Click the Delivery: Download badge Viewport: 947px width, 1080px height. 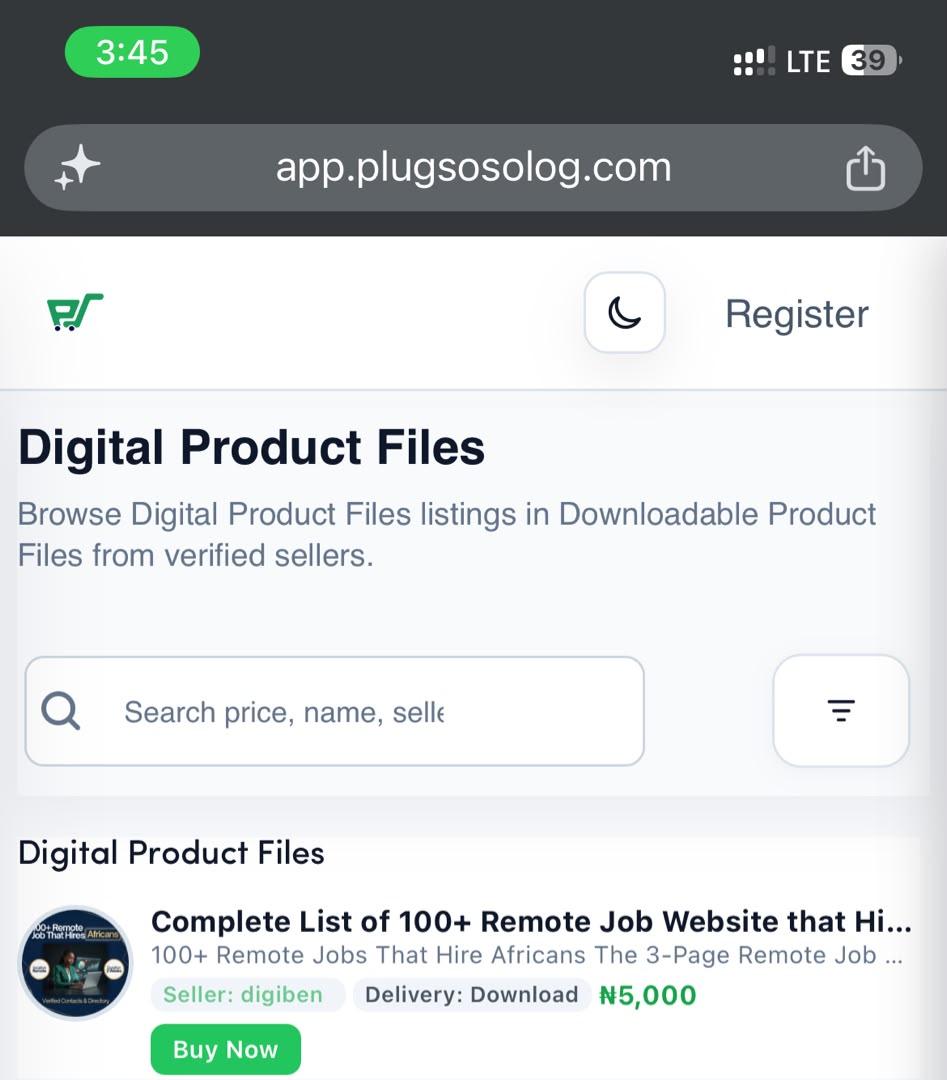pos(472,995)
